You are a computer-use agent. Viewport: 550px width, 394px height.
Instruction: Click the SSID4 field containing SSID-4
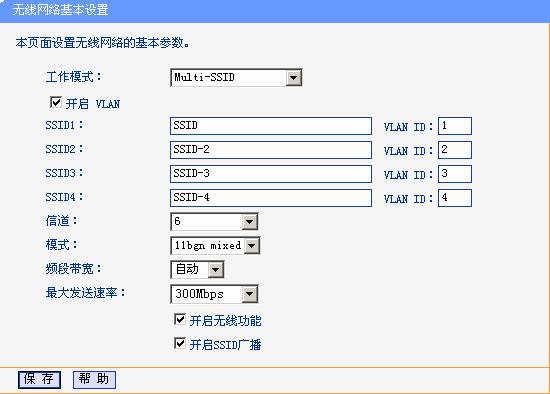(x=271, y=198)
